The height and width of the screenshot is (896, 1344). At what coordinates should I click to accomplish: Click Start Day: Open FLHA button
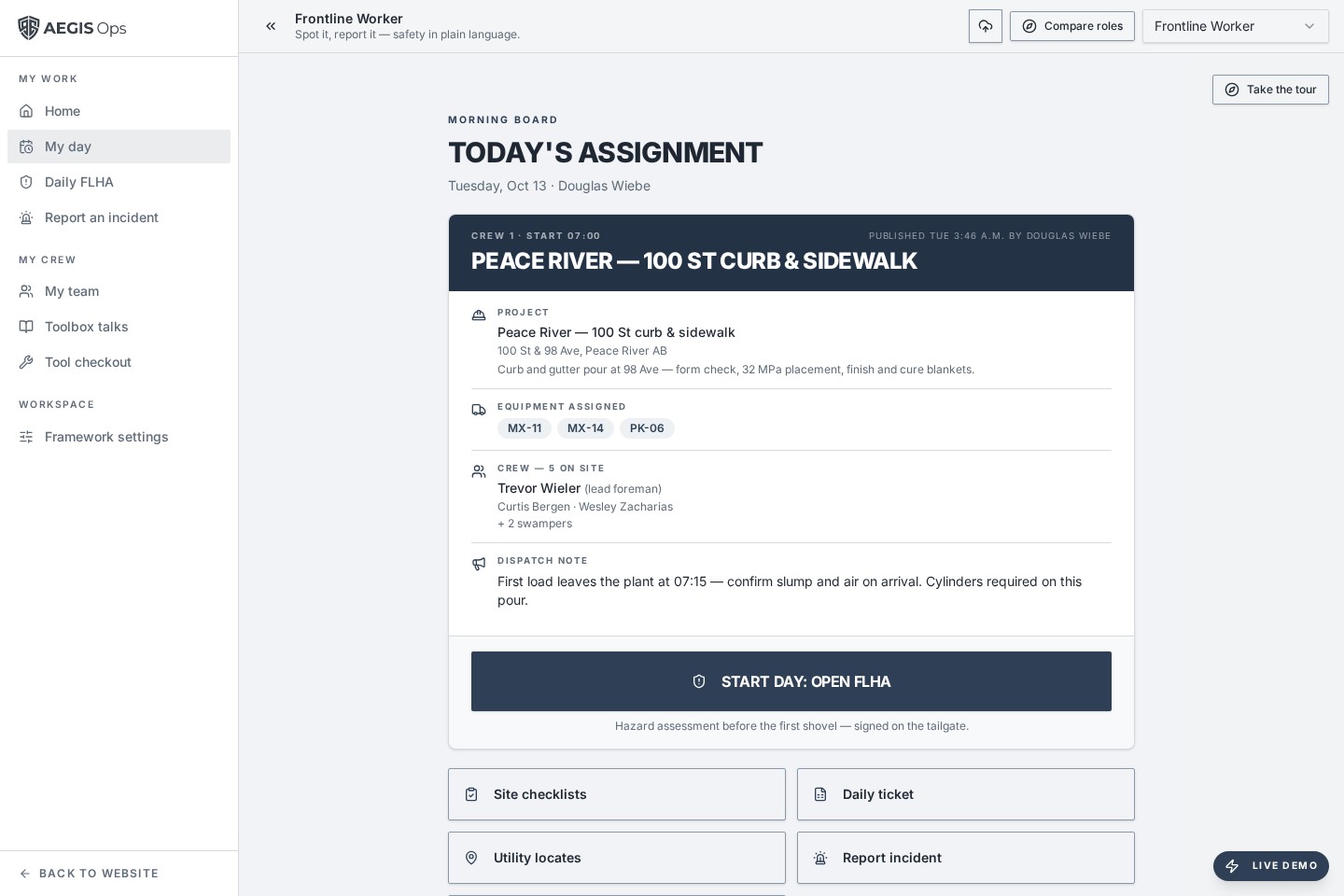coord(791,681)
